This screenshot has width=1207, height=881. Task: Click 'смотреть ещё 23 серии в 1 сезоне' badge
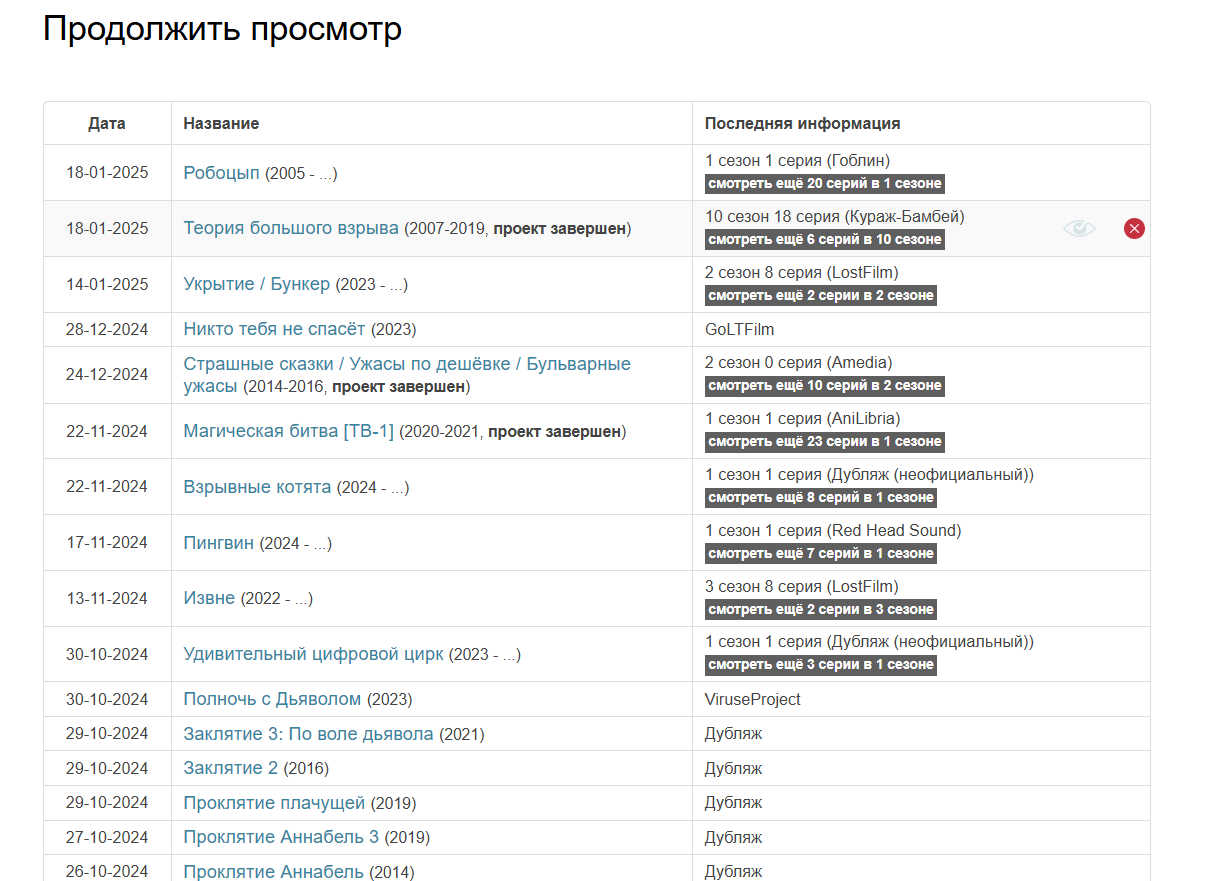[x=824, y=442]
